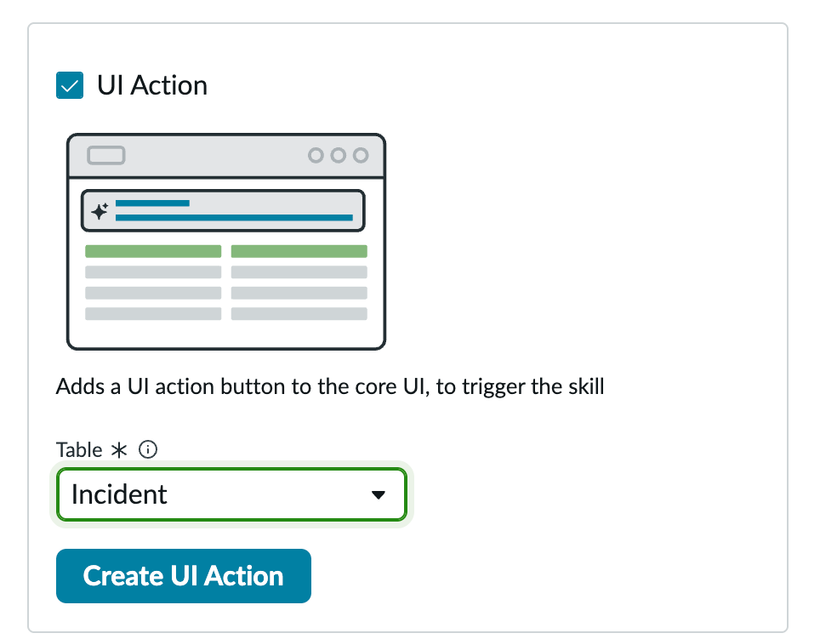Image resolution: width=820 pixels, height=640 pixels.
Task: Click the gray rows in the illustration
Action: click(x=226, y=293)
